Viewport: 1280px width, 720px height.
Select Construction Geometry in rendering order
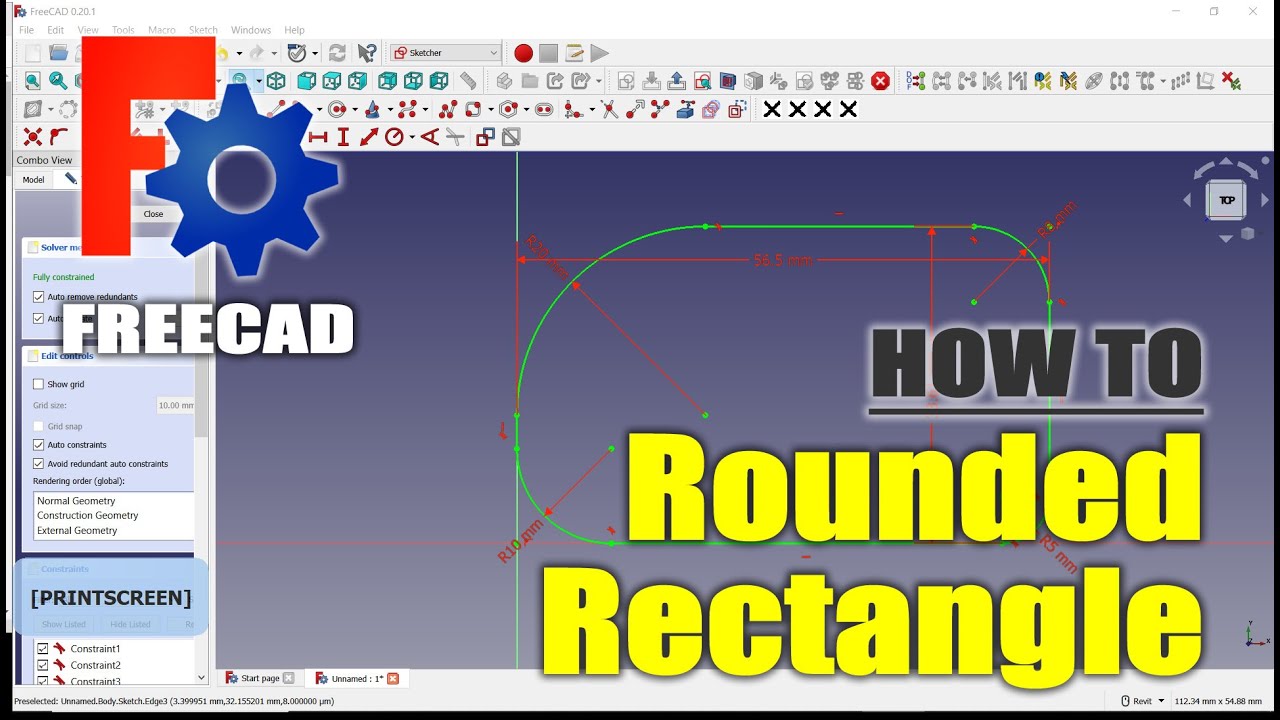tap(88, 516)
